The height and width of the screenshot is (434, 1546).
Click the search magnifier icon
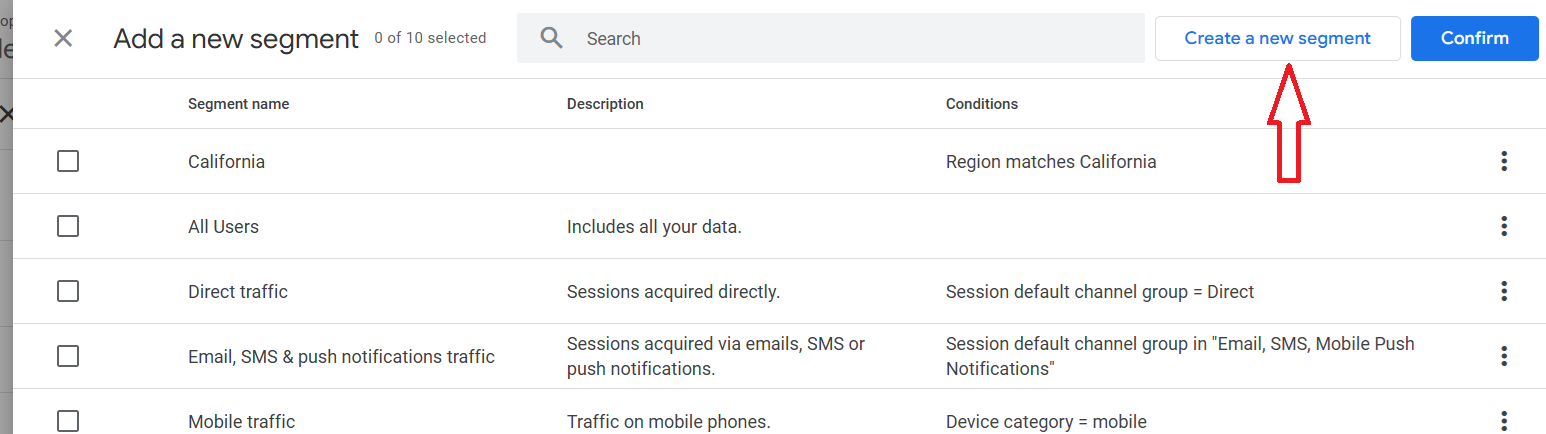(551, 38)
